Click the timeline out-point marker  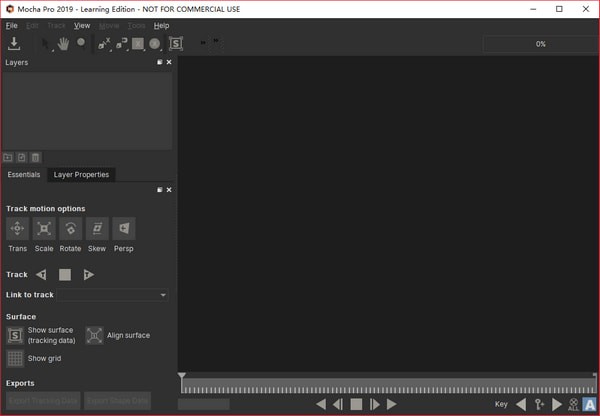[x=595, y=375]
